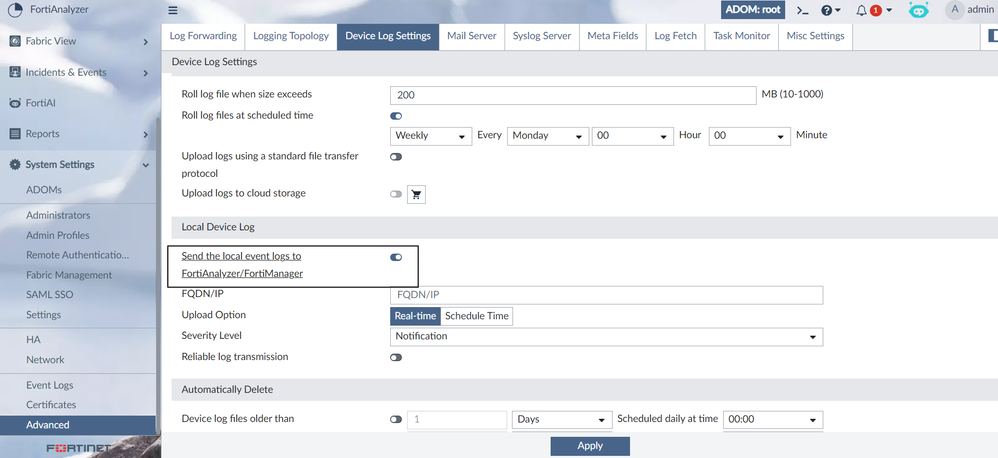Click the Incidents & Events sidebar icon

pos(15,72)
